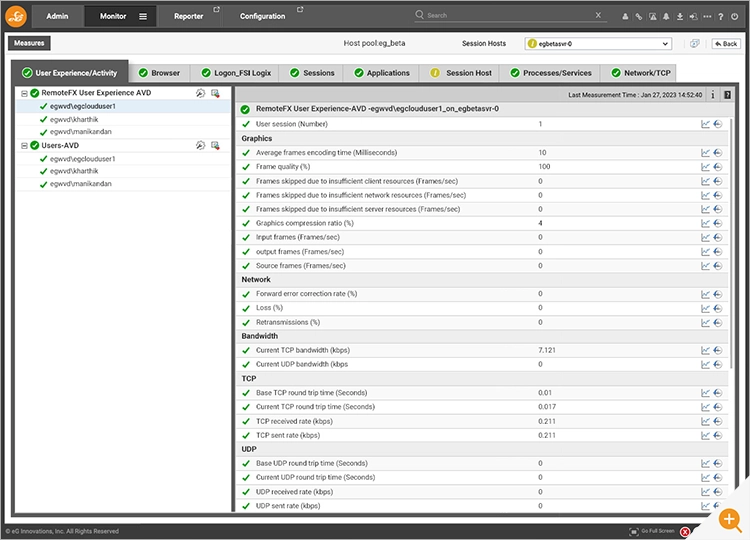Click the 'Current TCP round trip time (Seconds)' row

coord(482,407)
